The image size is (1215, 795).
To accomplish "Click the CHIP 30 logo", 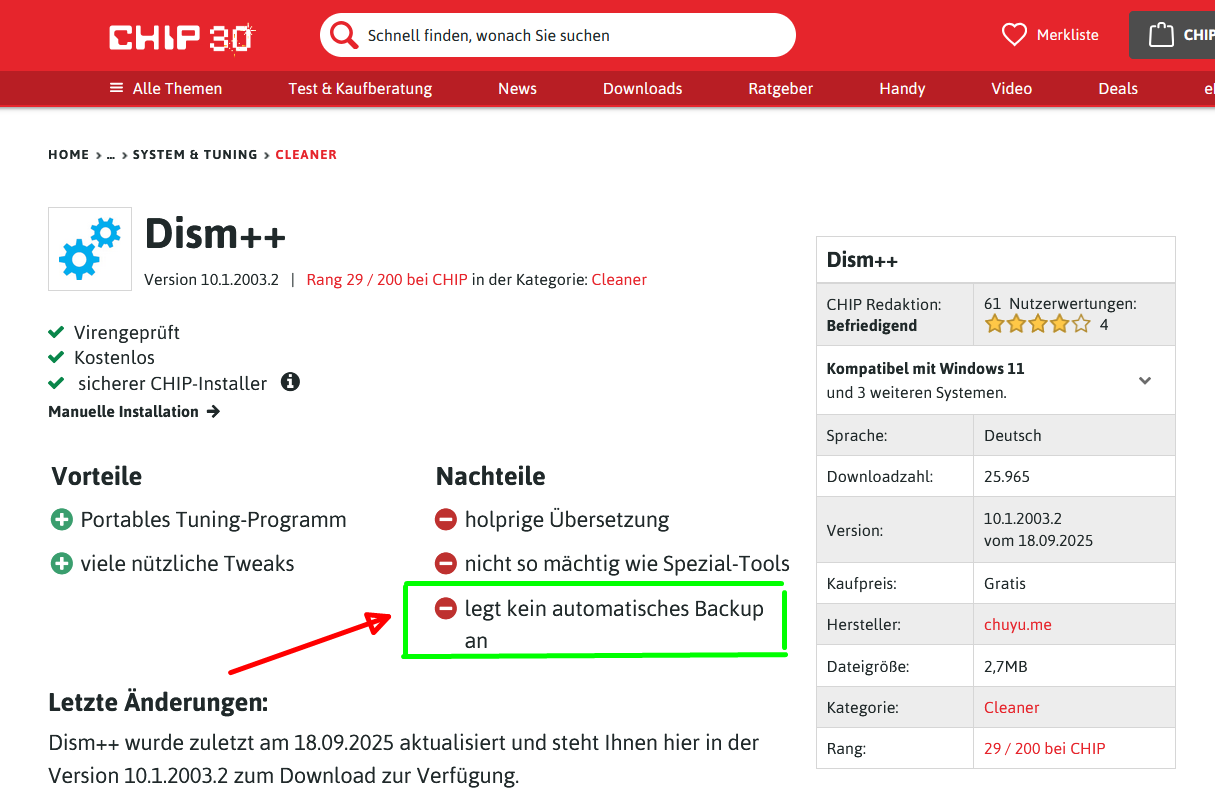I will click(182, 37).
